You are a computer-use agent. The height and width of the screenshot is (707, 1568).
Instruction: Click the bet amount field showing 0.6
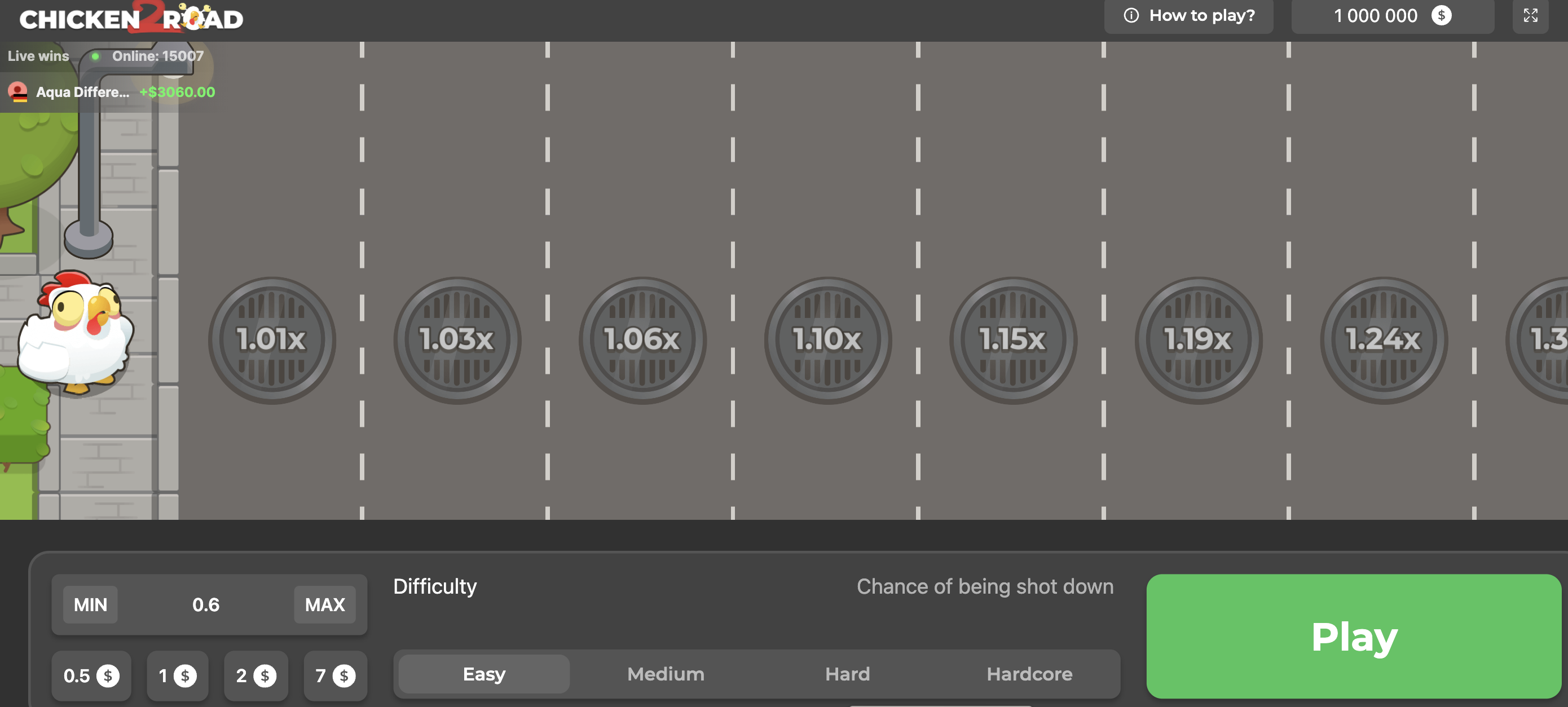(x=206, y=604)
